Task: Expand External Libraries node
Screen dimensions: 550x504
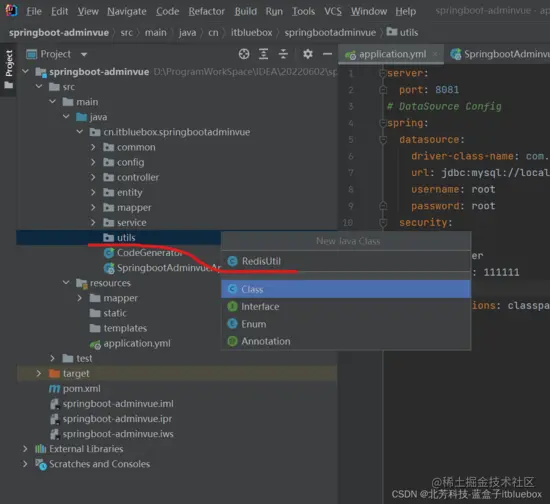Action: [25, 449]
